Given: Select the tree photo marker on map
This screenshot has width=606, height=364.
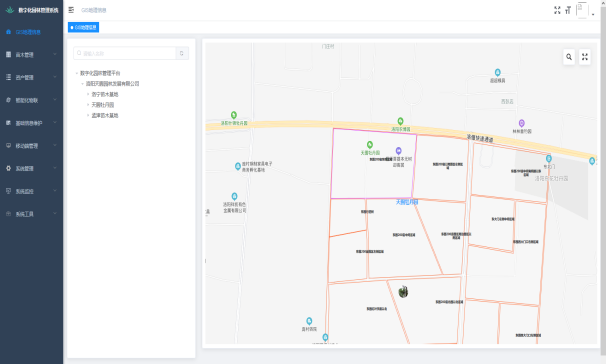Looking at the screenshot, I should tap(403, 292).
